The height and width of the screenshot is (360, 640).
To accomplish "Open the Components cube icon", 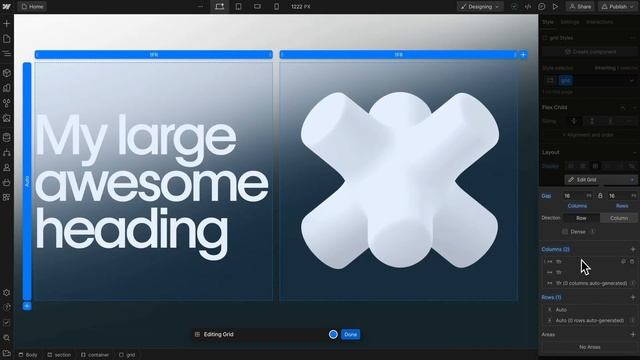I will (7, 73).
